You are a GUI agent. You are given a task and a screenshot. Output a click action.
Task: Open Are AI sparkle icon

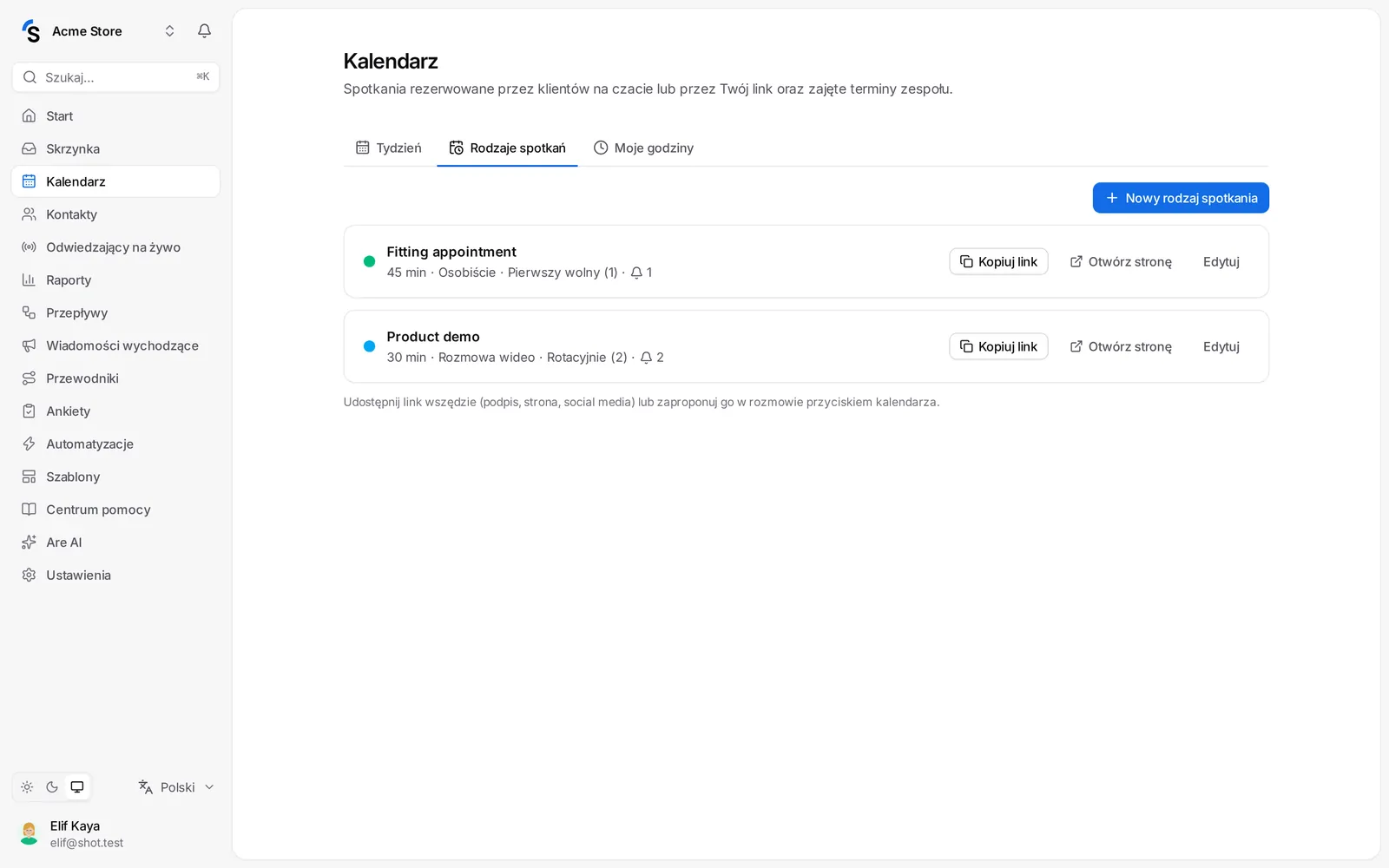tap(29, 542)
